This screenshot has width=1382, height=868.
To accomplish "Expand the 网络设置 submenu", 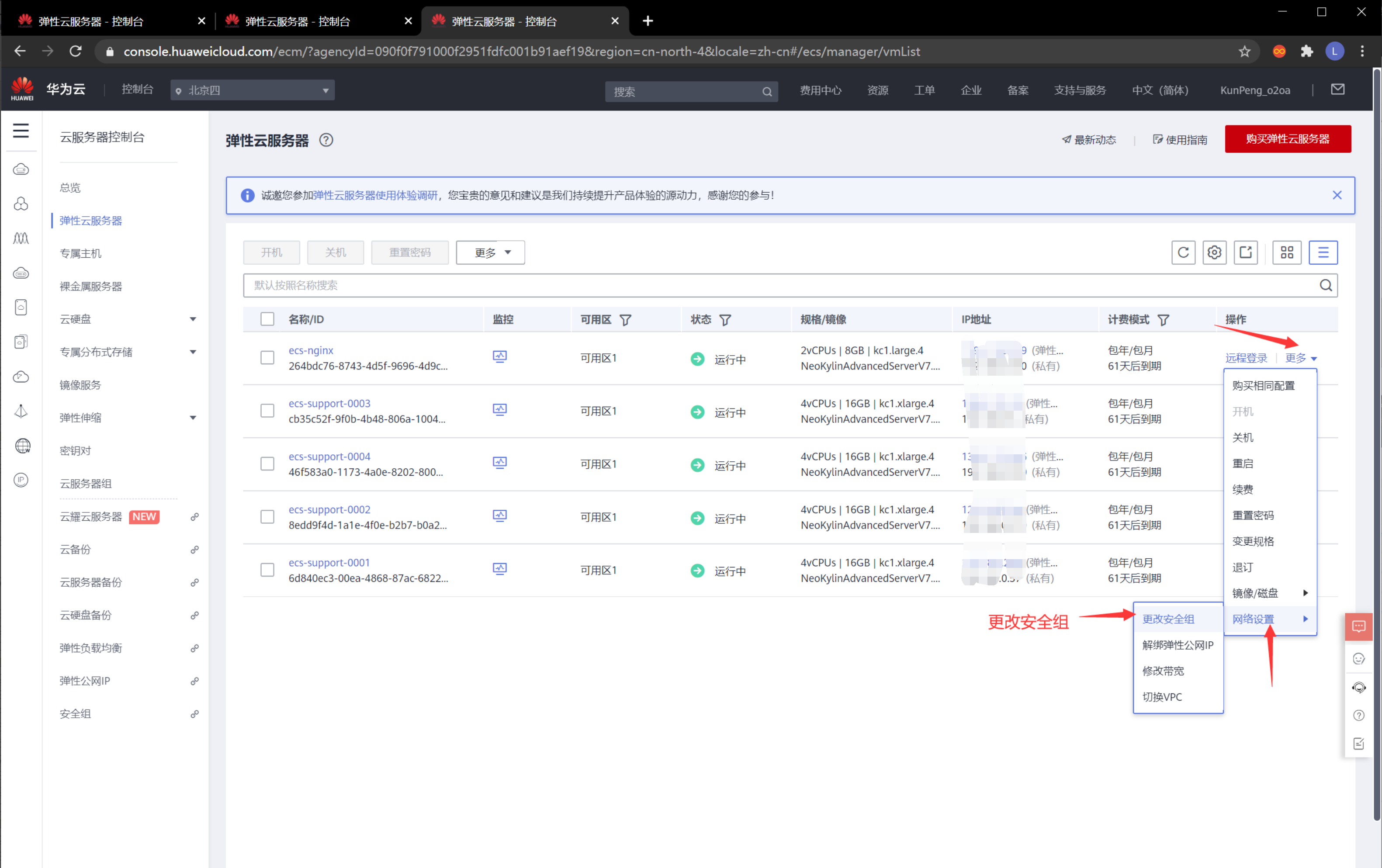I will [1270, 619].
